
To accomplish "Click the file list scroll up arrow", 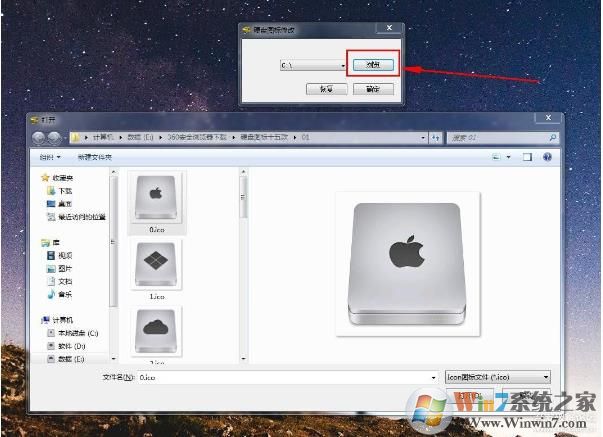I will pos(243,172).
